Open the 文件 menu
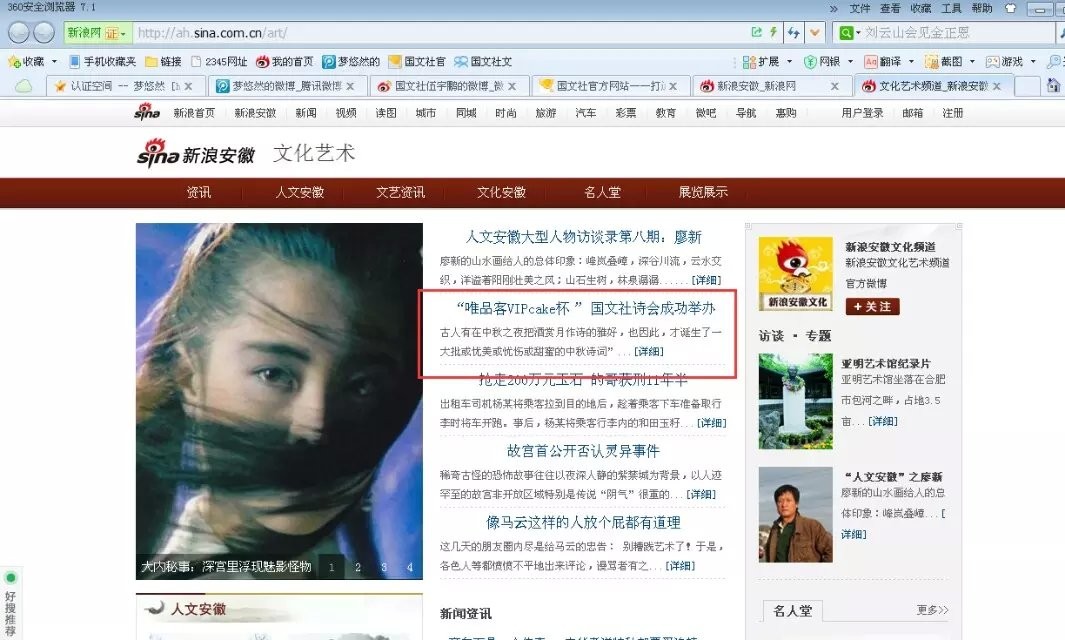 pos(859,8)
